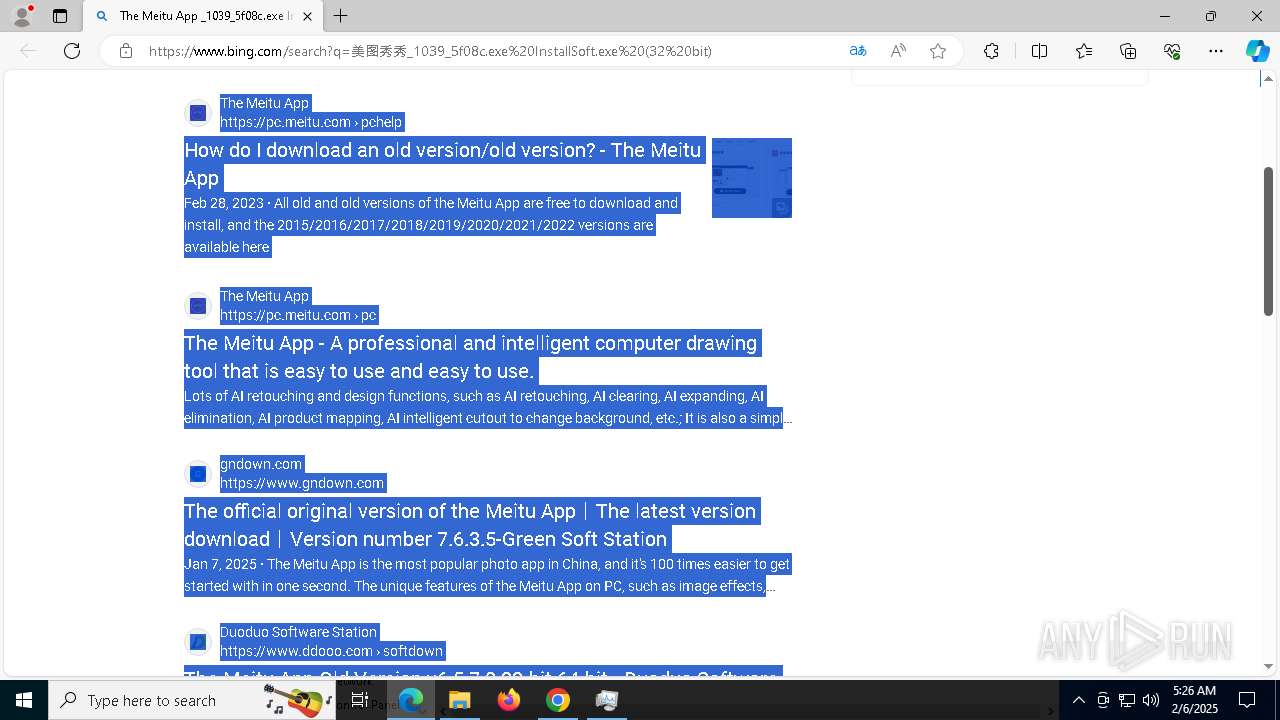Open Duoduo Software Station site name
This screenshot has height=720, width=1280.
298,632
